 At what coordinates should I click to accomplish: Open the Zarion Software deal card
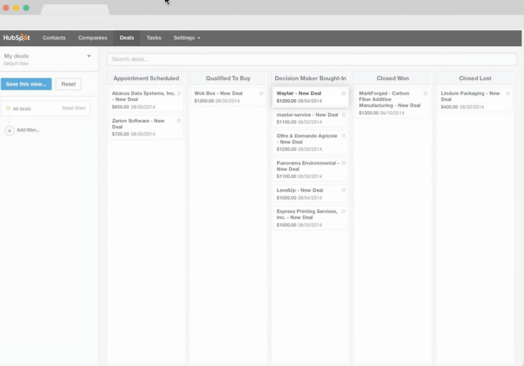[x=146, y=127]
